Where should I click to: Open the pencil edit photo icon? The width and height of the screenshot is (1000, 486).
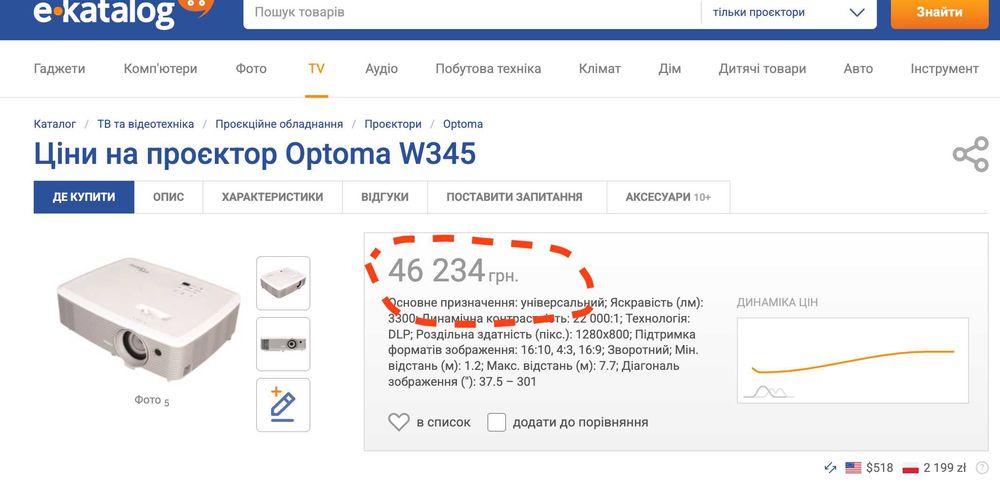[x=283, y=405]
